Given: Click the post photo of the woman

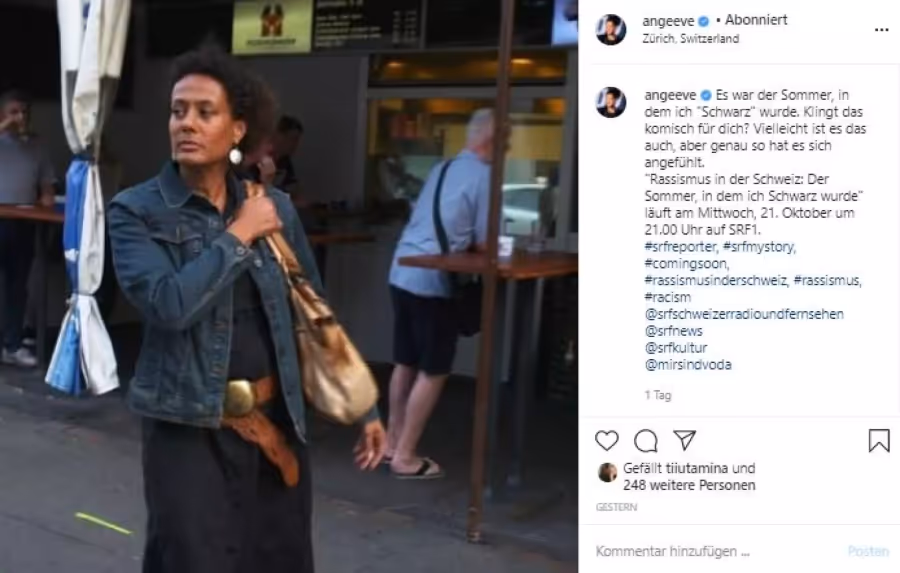Looking at the screenshot, I should (289, 286).
